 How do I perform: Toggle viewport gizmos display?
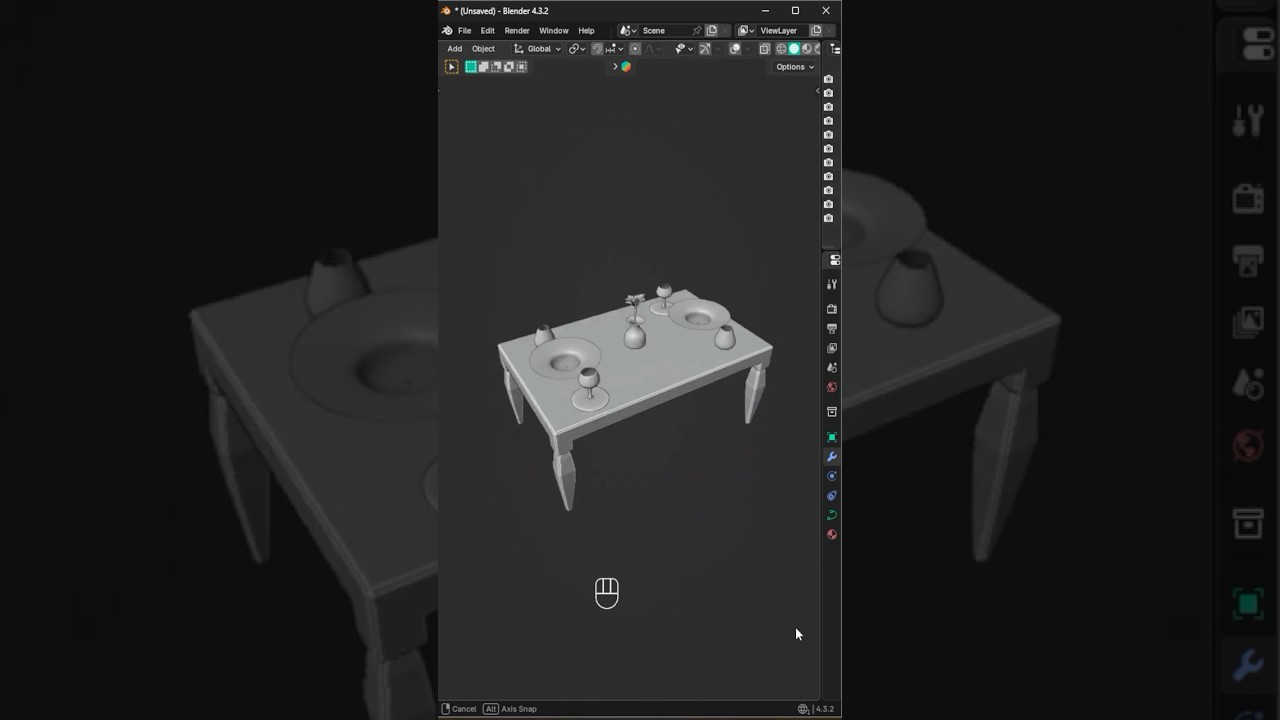pyautogui.click(x=705, y=49)
